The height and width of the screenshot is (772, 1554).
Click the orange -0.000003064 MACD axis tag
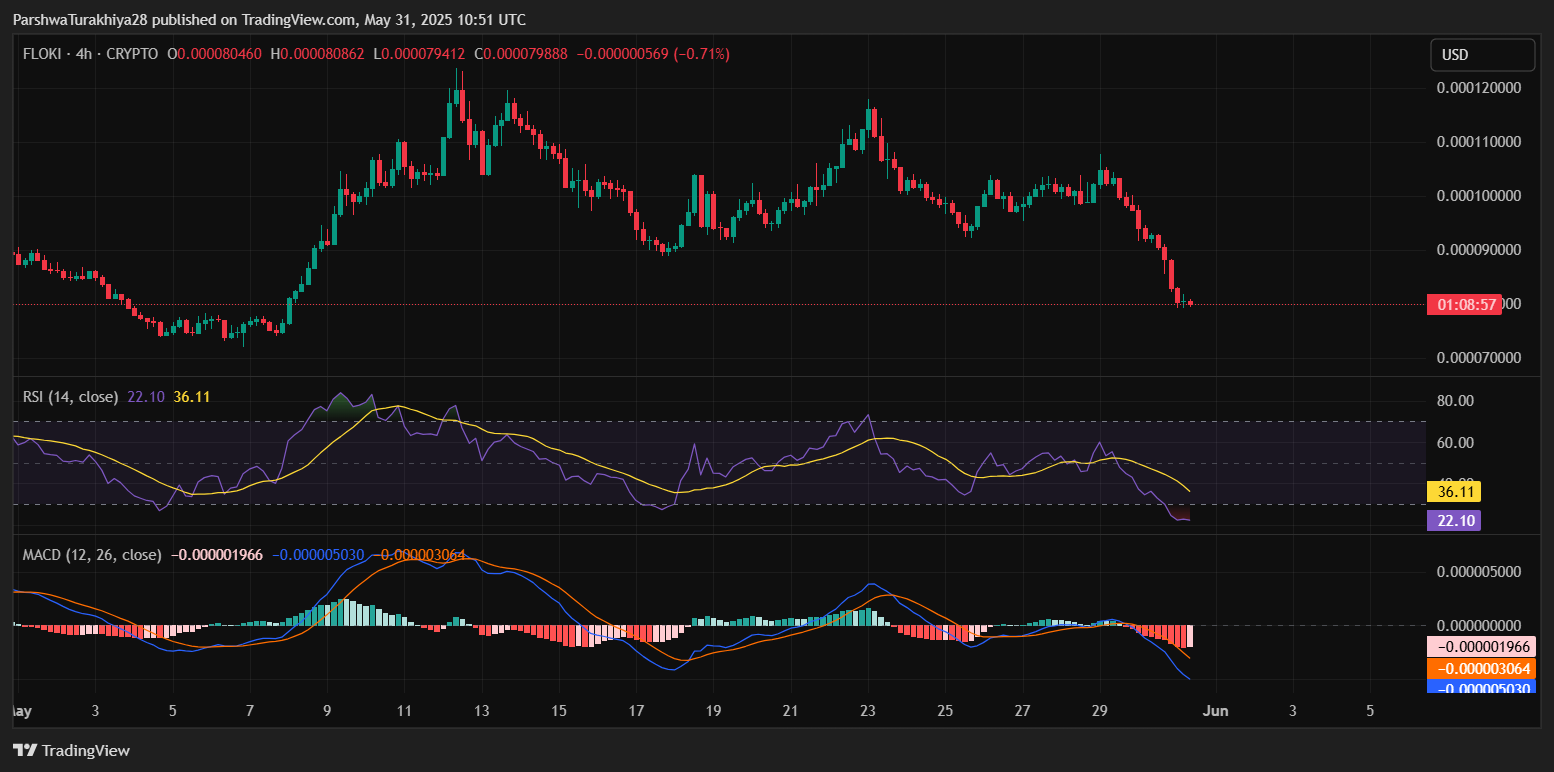(x=1484, y=668)
